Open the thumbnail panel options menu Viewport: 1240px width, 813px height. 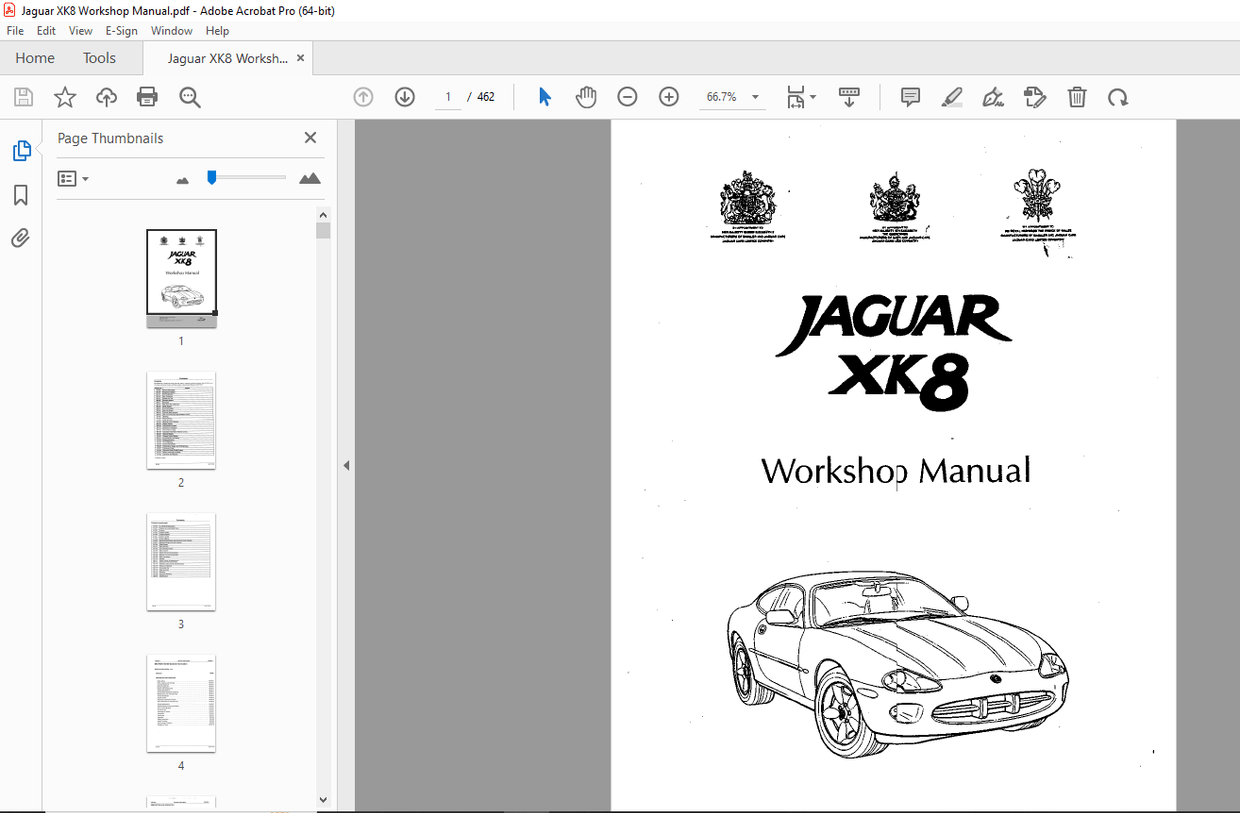point(71,178)
